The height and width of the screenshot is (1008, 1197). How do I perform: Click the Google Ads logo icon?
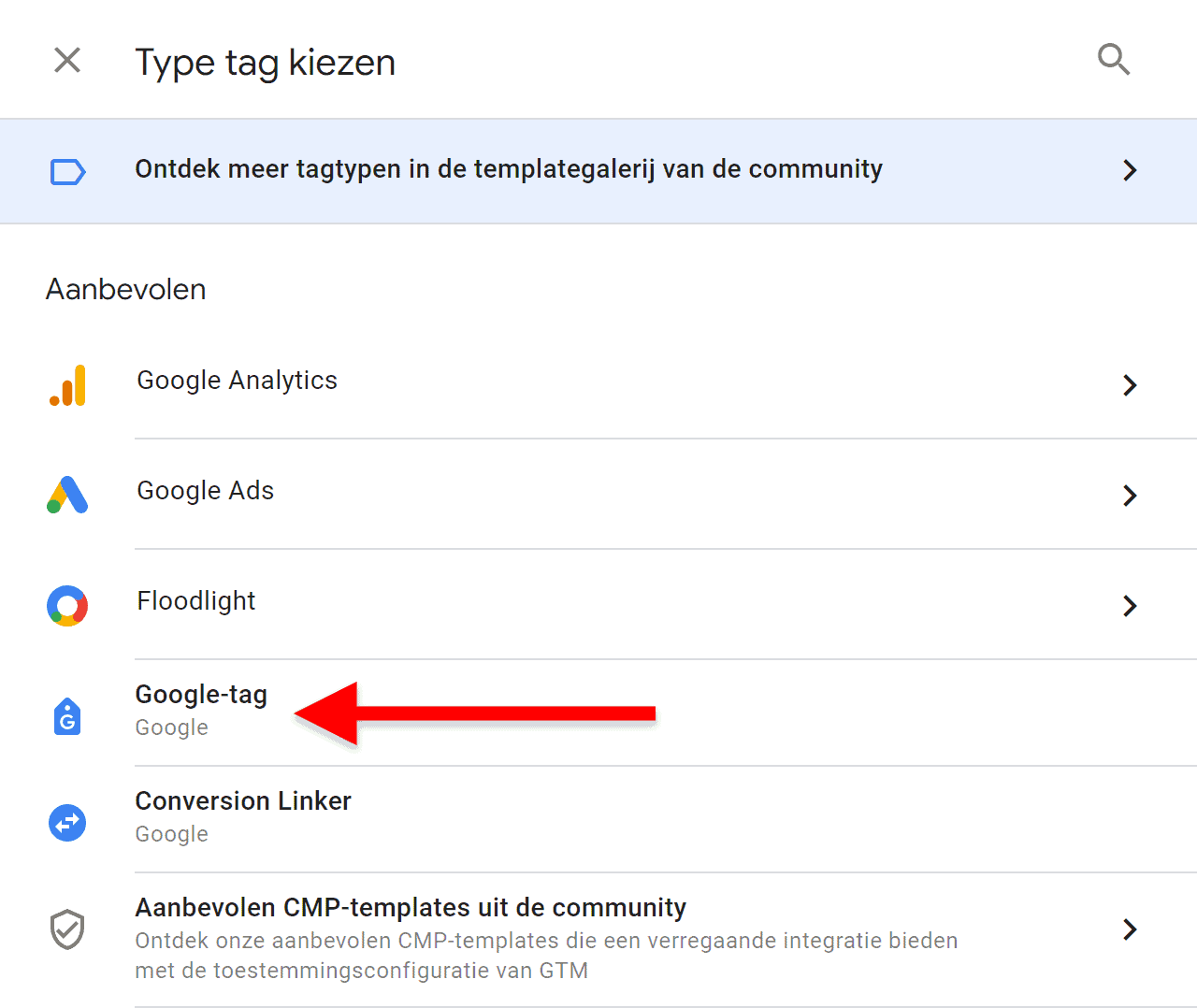[x=67, y=495]
